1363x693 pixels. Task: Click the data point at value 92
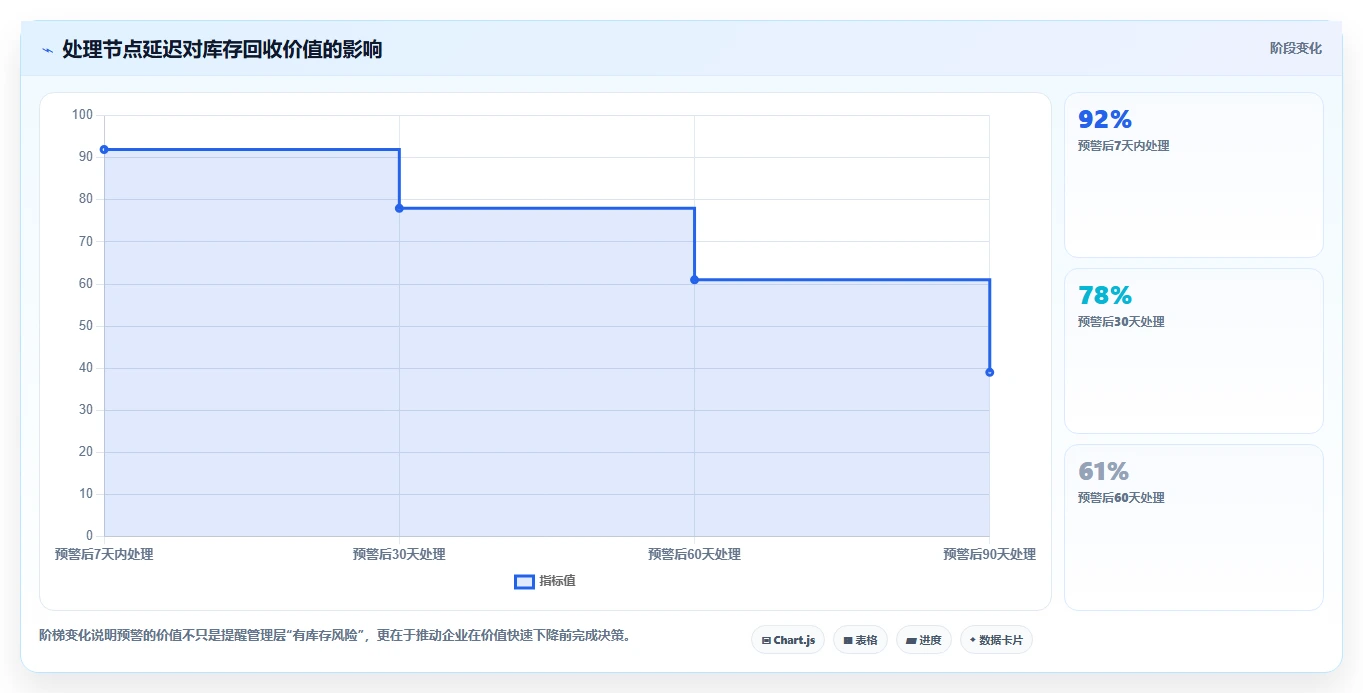[x=104, y=150]
